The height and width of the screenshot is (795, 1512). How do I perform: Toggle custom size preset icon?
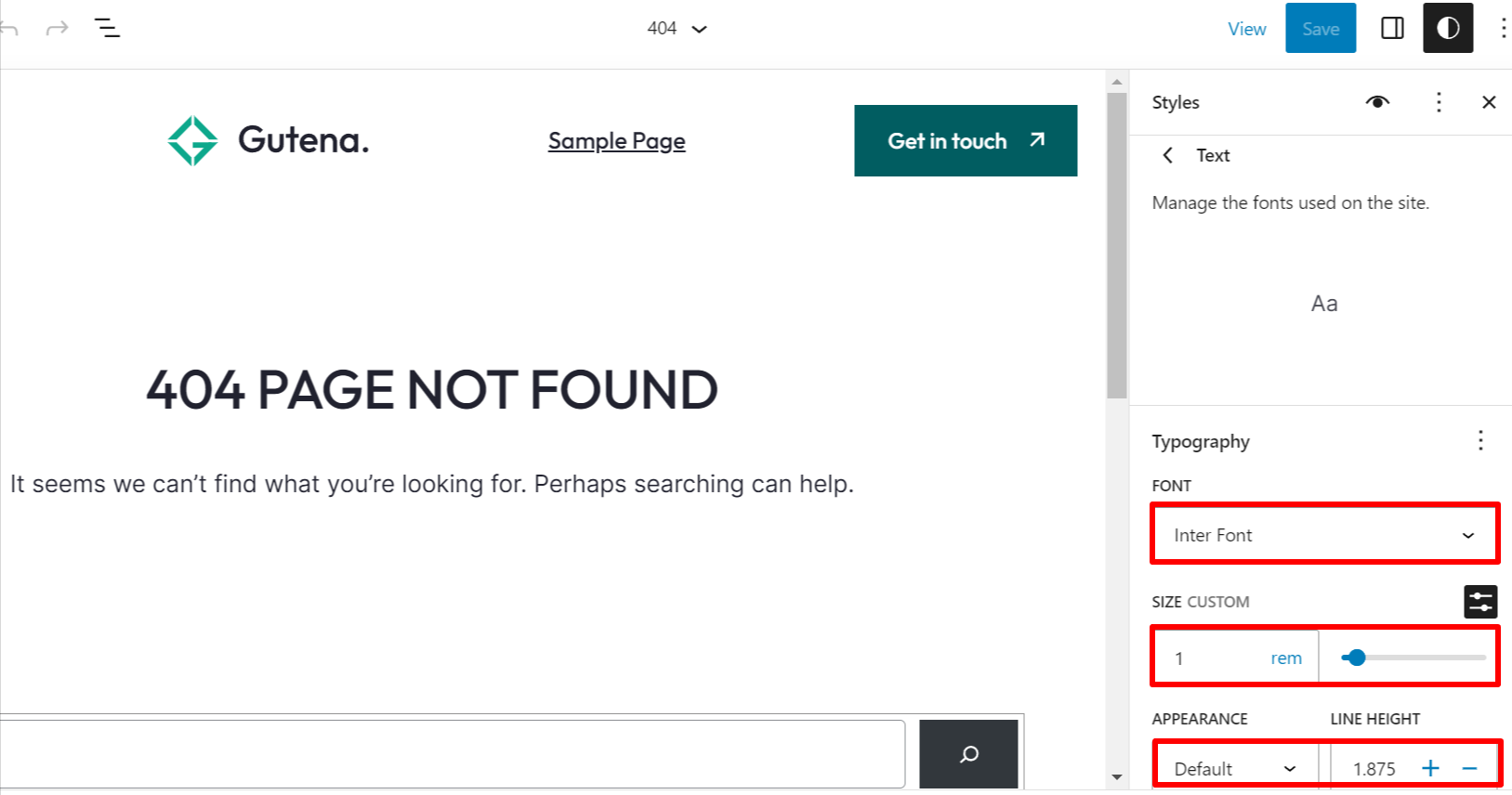tap(1480, 602)
